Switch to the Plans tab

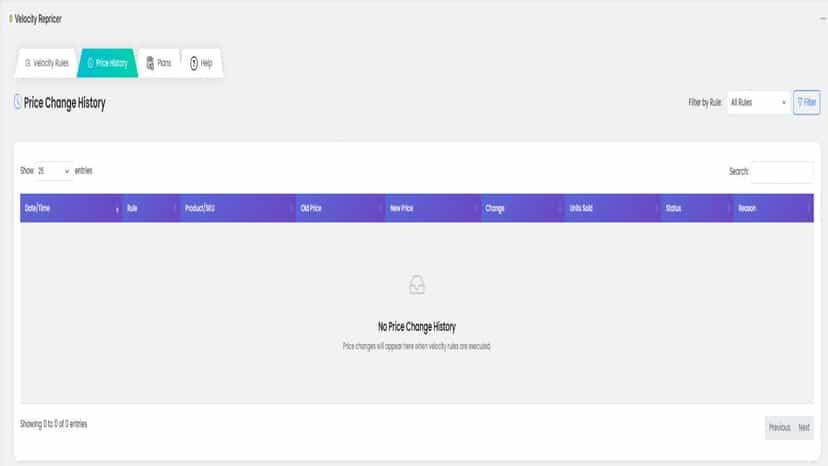(159, 63)
